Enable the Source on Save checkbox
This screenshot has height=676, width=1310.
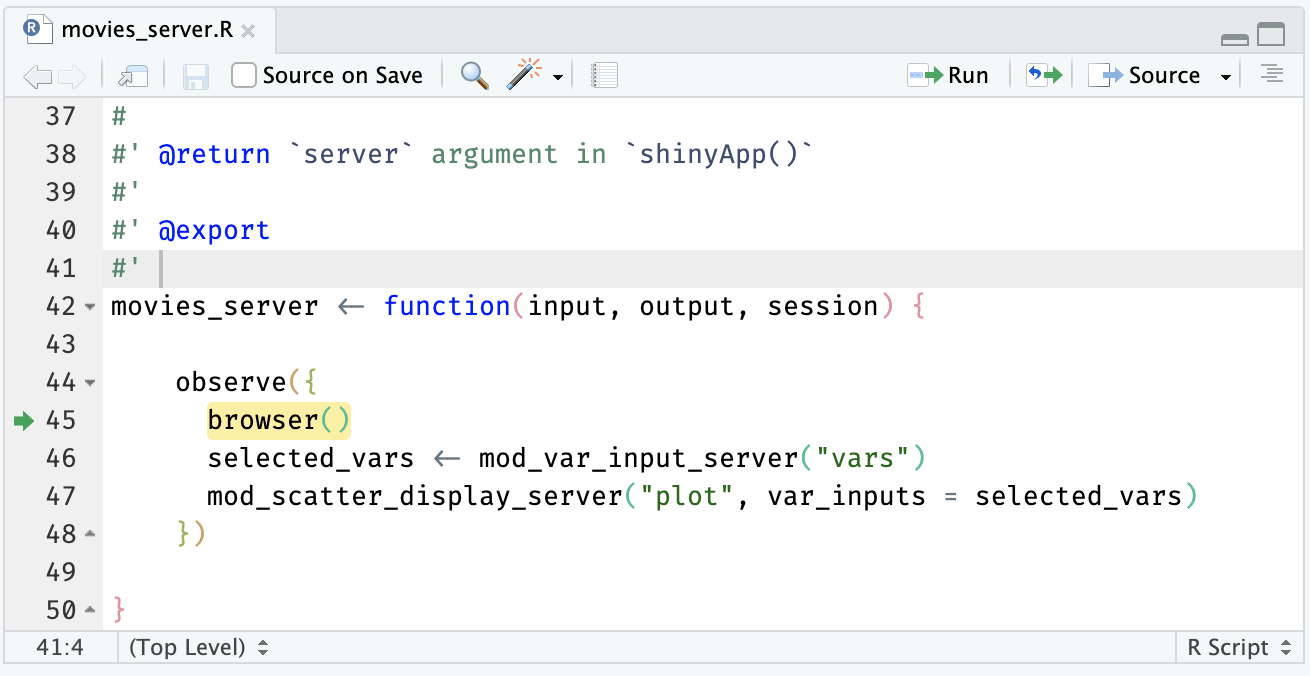(x=244, y=76)
